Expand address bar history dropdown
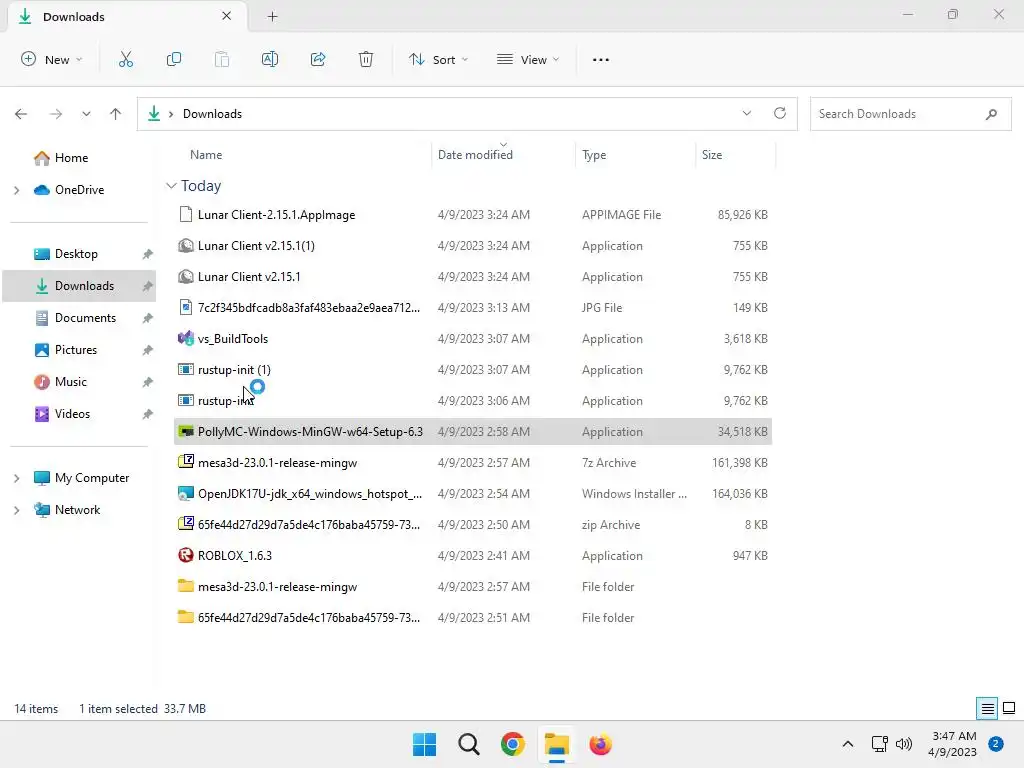 click(x=746, y=113)
